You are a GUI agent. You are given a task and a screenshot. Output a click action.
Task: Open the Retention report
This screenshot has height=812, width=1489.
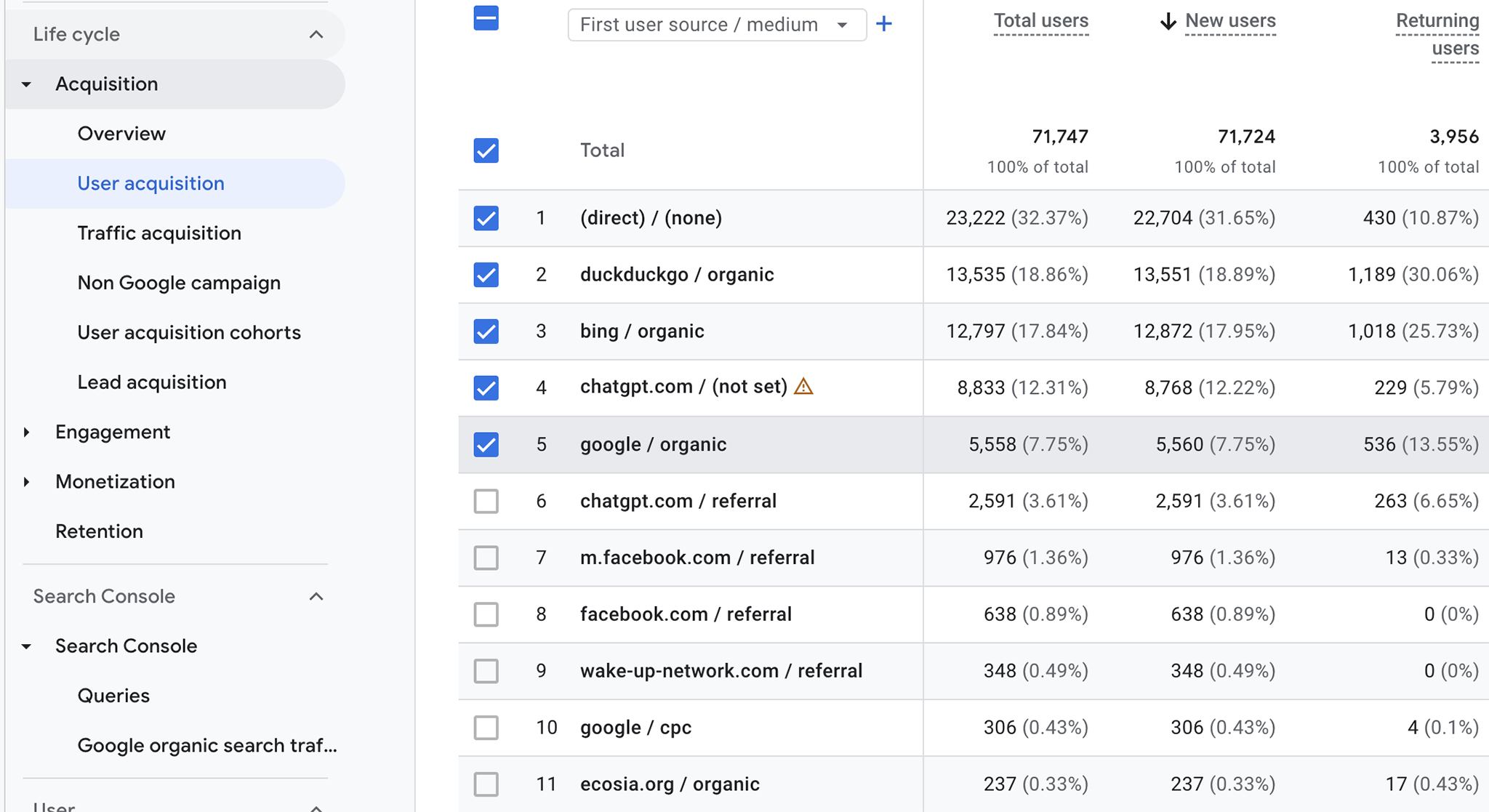pos(99,531)
